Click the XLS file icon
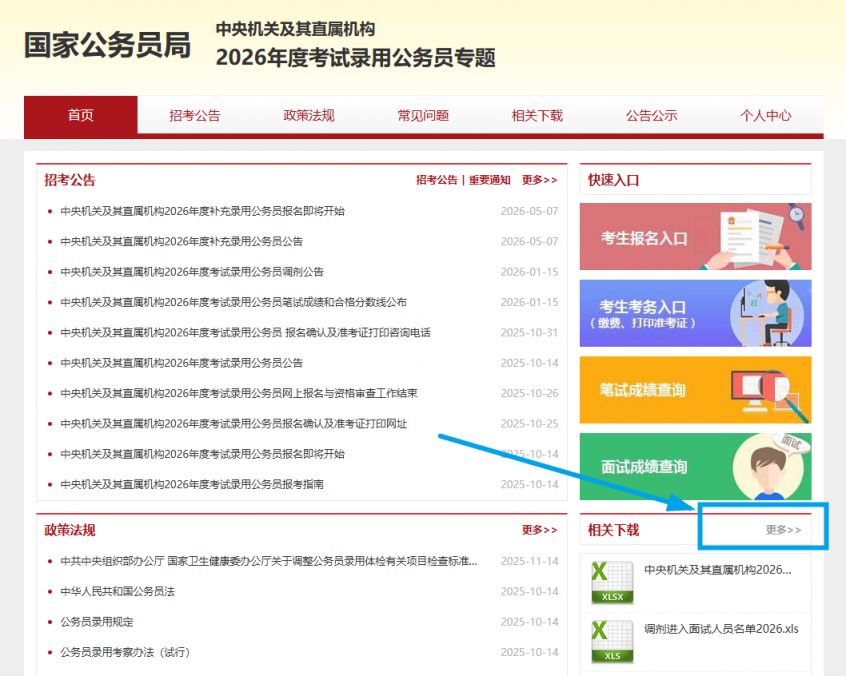This screenshot has height=676, width=846. [612, 641]
